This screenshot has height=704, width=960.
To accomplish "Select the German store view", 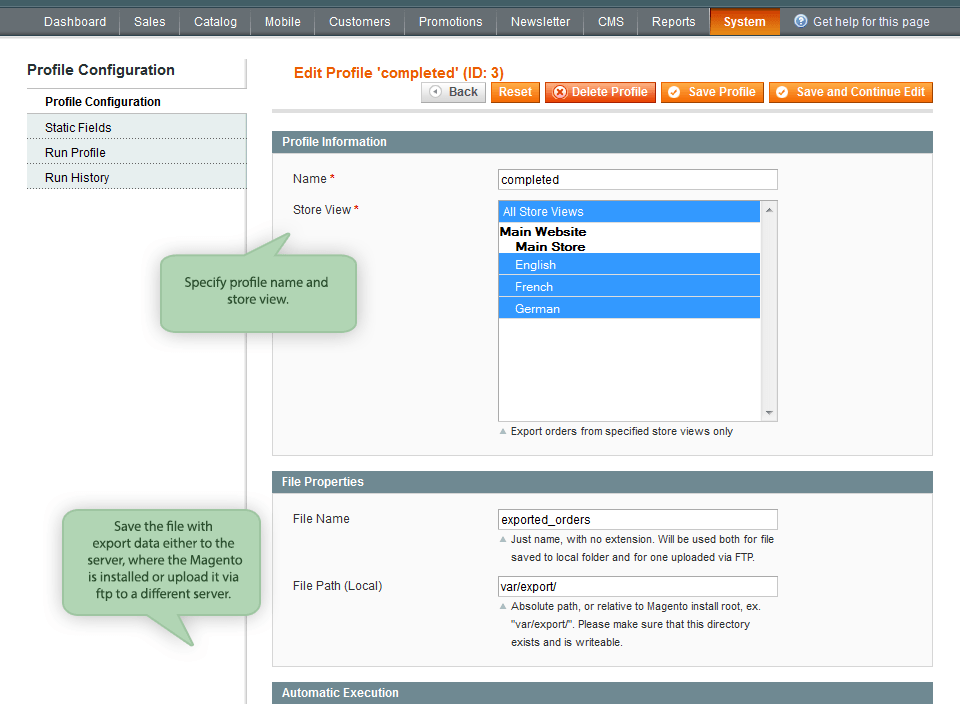I will coord(629,309).
